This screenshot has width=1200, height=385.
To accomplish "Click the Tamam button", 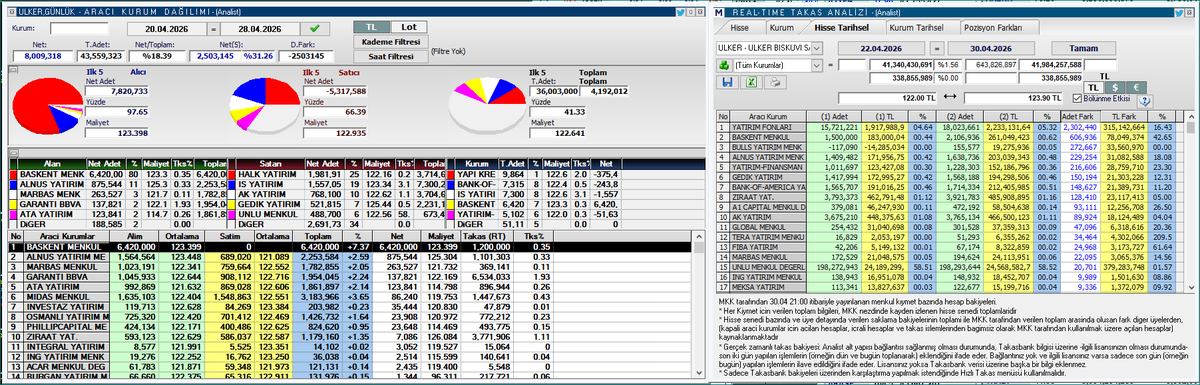I will click(1084, 48).
